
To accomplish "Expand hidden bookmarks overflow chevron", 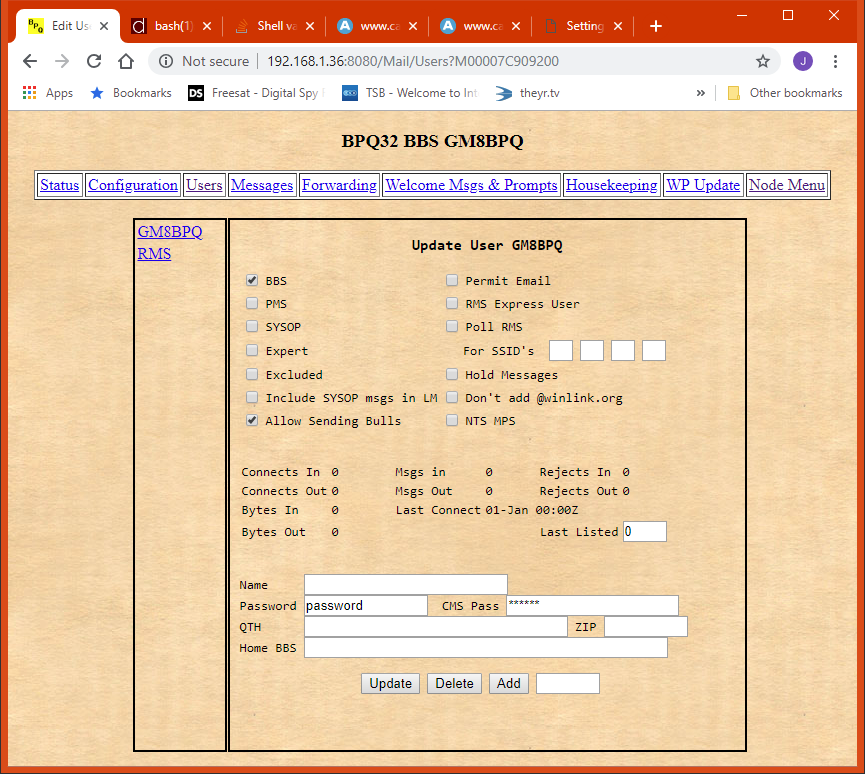I will [701, 93].
